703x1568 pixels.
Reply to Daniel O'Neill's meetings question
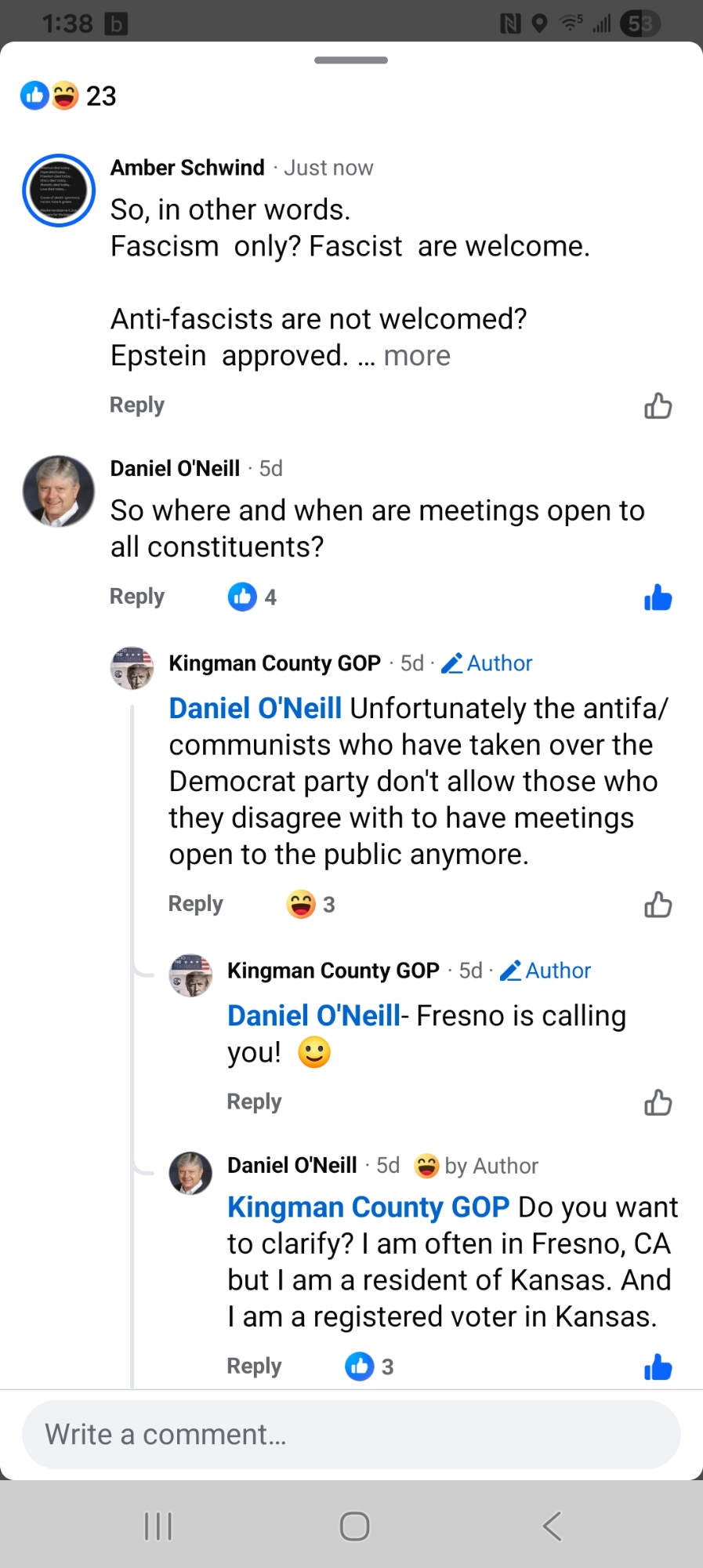(137, 597)
